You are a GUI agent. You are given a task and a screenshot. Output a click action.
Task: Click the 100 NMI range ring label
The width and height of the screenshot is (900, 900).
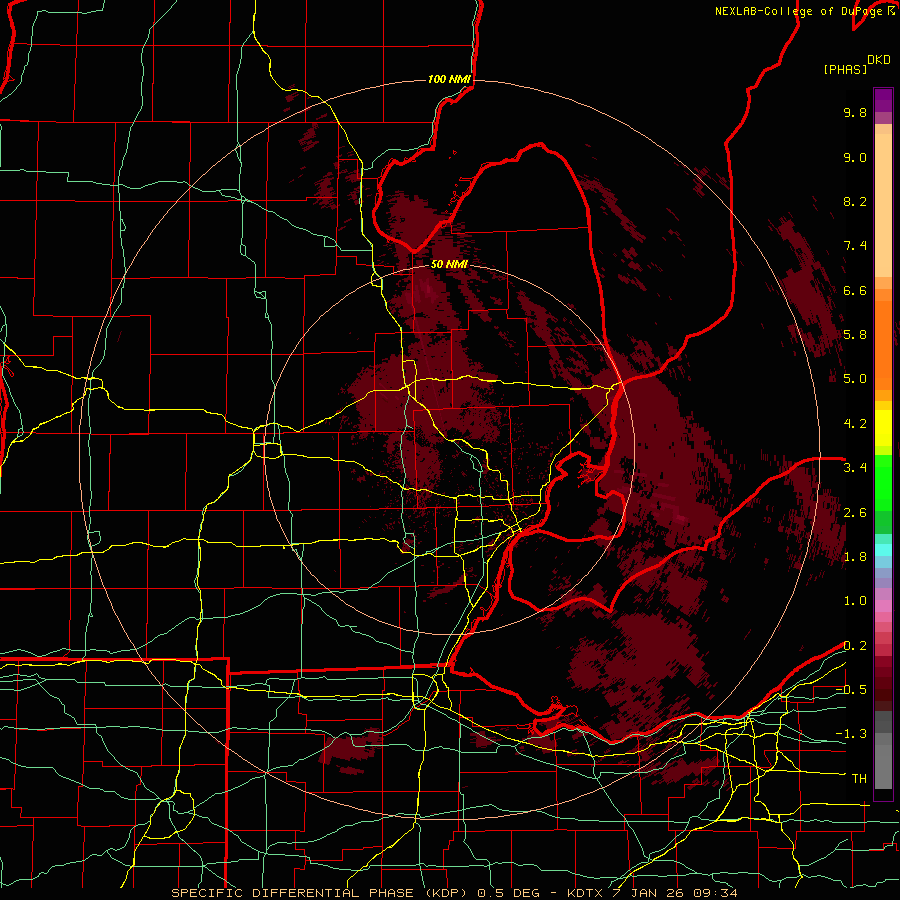449,79
